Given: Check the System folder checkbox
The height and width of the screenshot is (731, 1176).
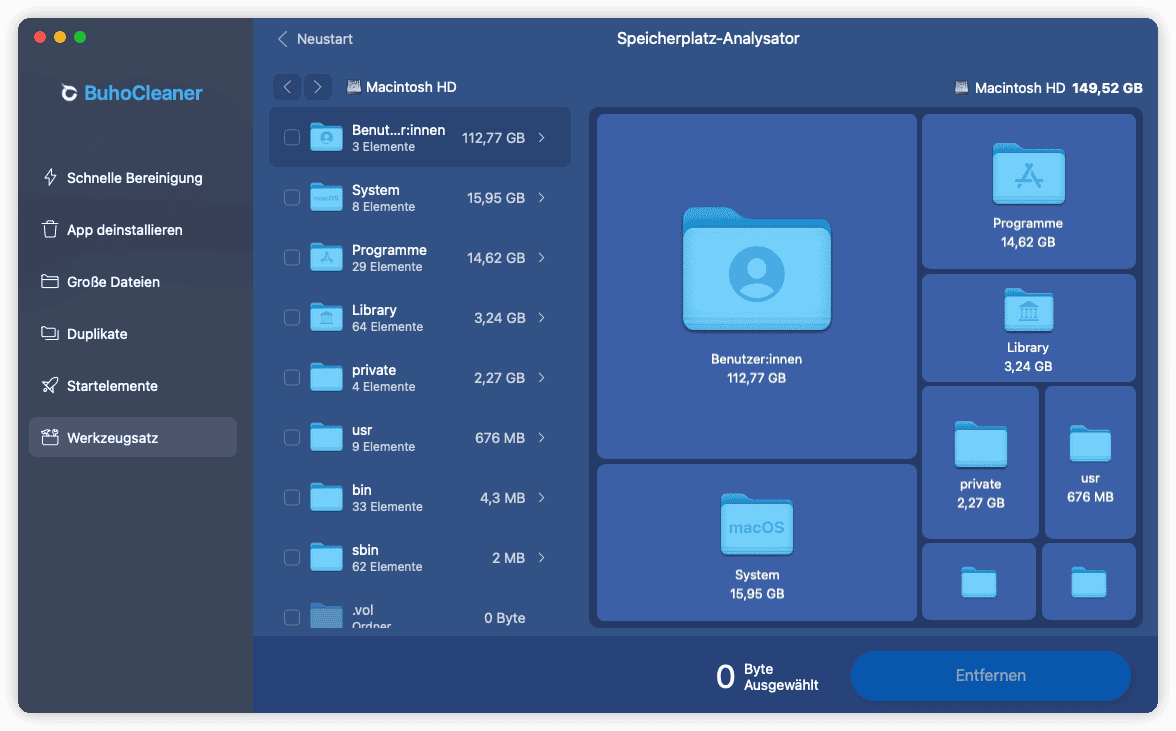Looking at the screenshot, I should pyautogui.click(x=292, y=197).
